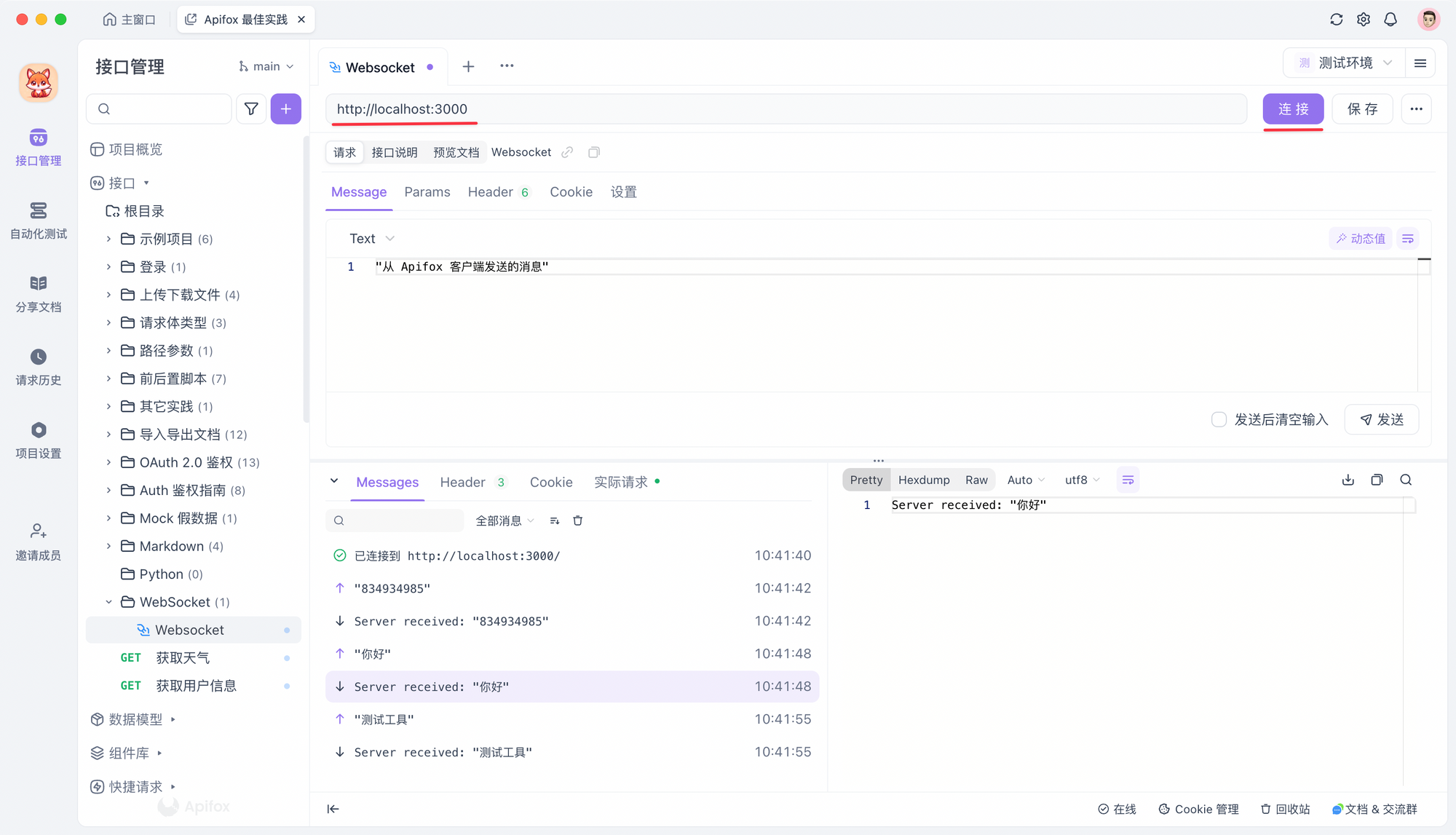Click the 保存 save button

[1362, 109]
